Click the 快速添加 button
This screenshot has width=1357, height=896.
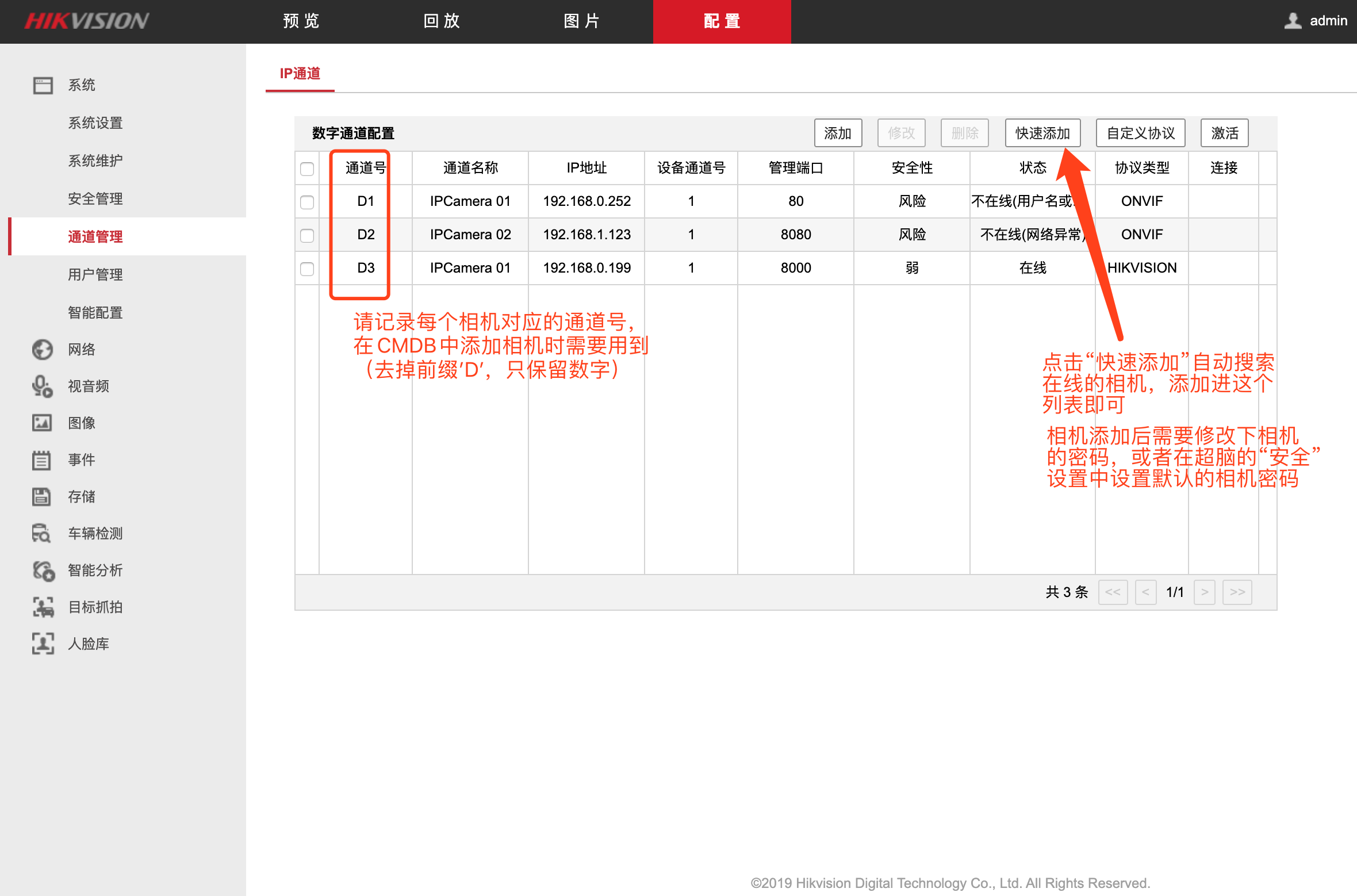[1042, 133]
